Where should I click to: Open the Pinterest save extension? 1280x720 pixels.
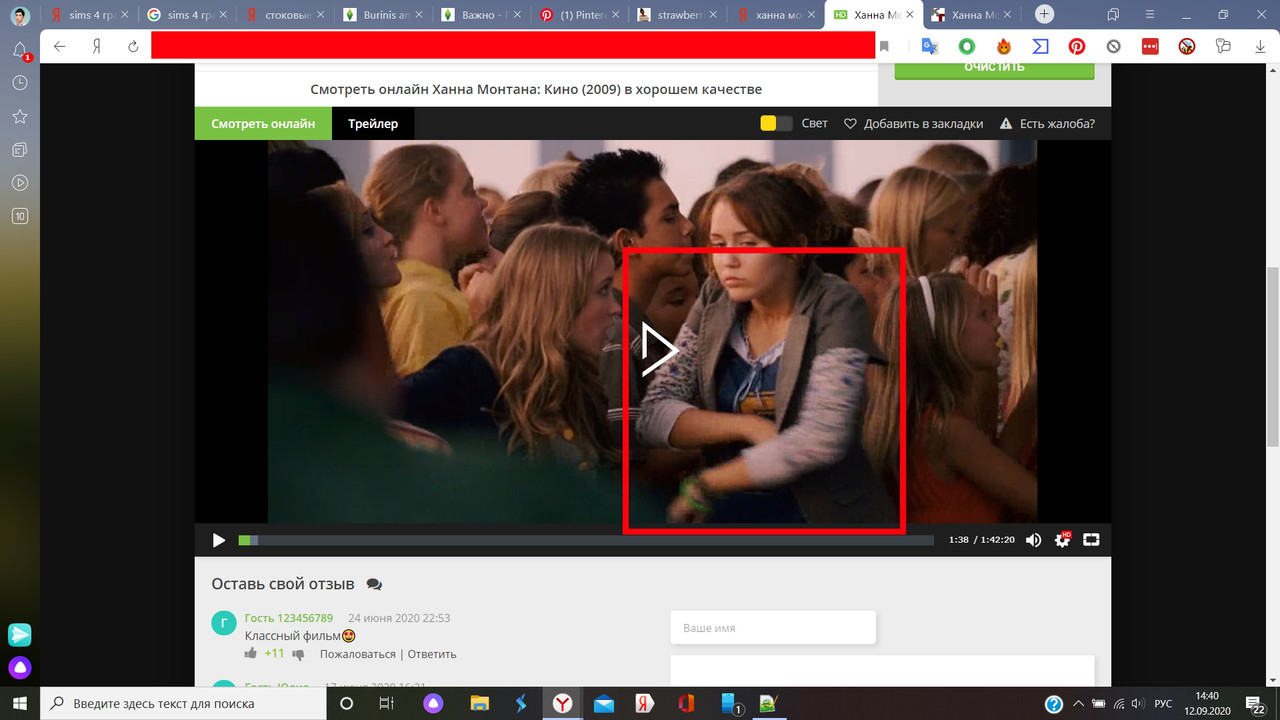point(1077,46)
